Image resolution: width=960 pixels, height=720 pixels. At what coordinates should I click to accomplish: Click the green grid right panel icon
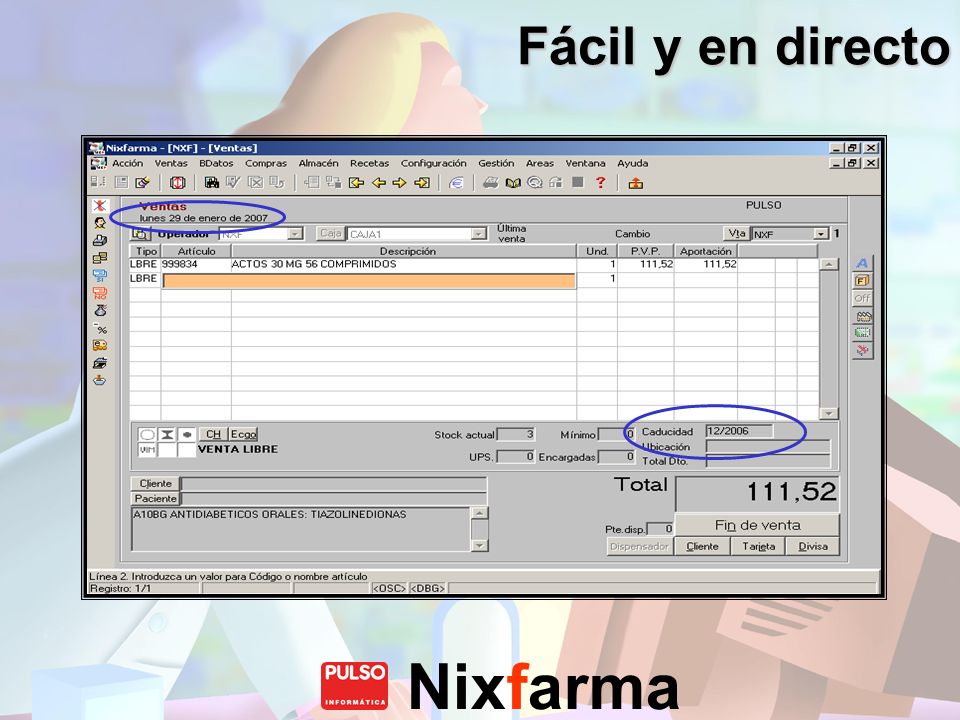click(863, 333)
